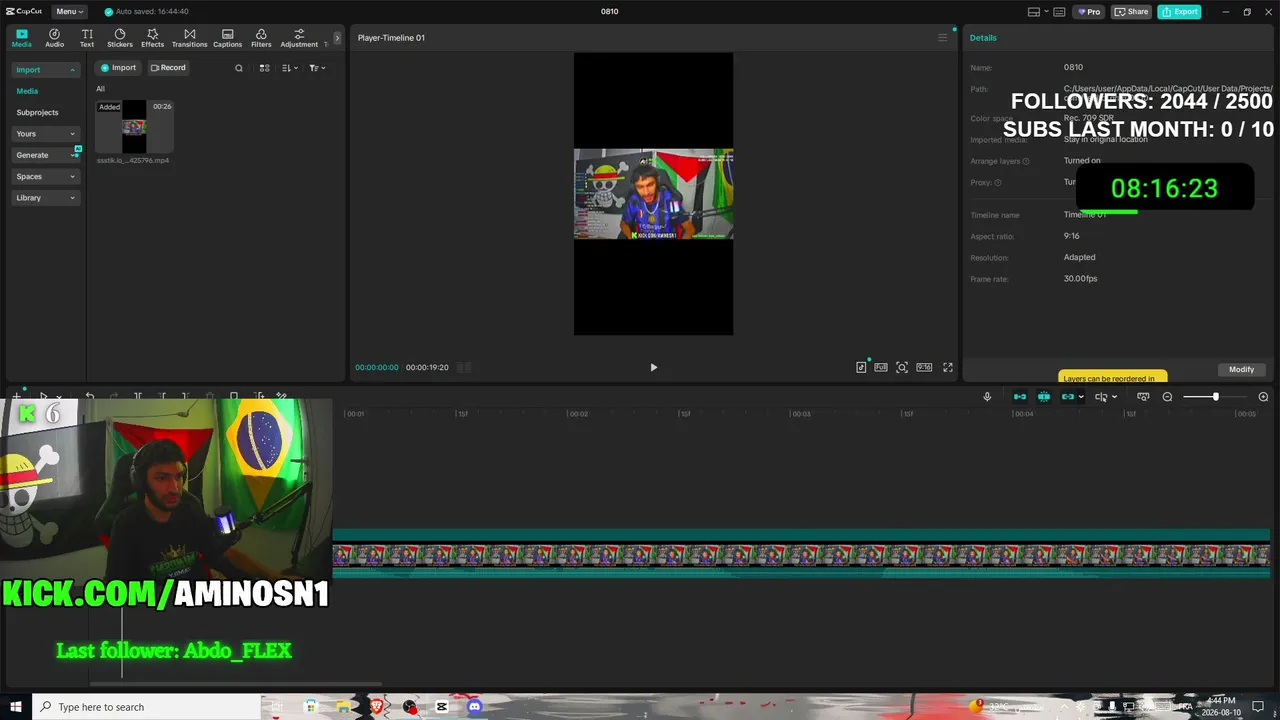Click the TikTok preview icon under player

coord(861,367)
